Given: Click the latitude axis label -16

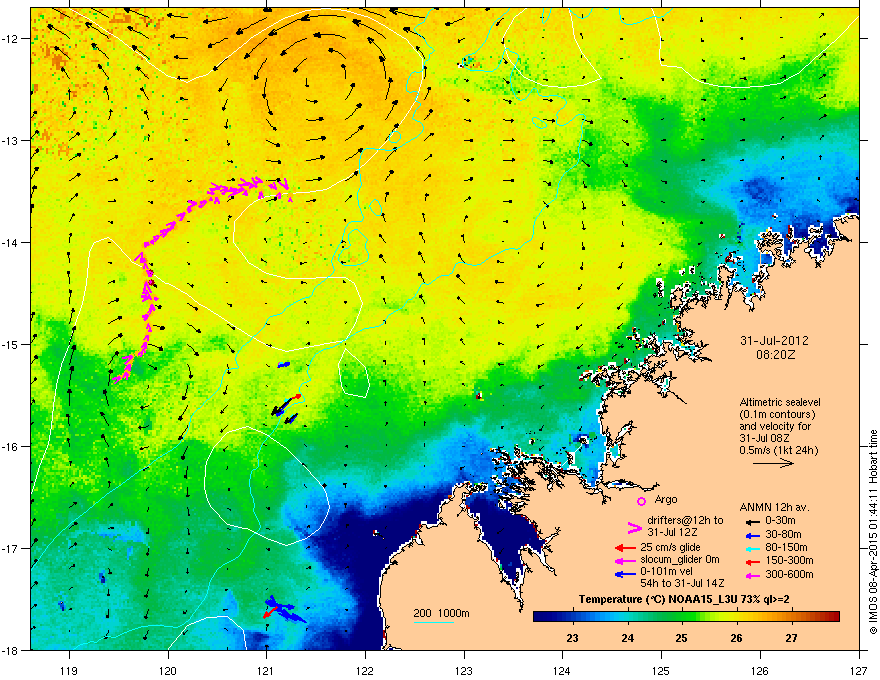Looking at the screenshot, I should click(x=11, y=447).
